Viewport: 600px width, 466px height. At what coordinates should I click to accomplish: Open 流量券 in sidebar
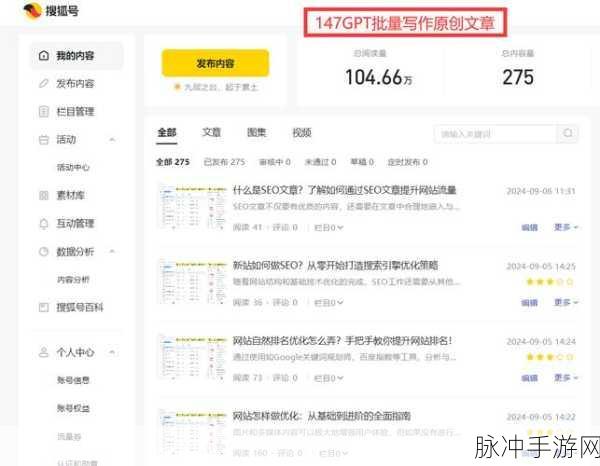tap(69, 436)
